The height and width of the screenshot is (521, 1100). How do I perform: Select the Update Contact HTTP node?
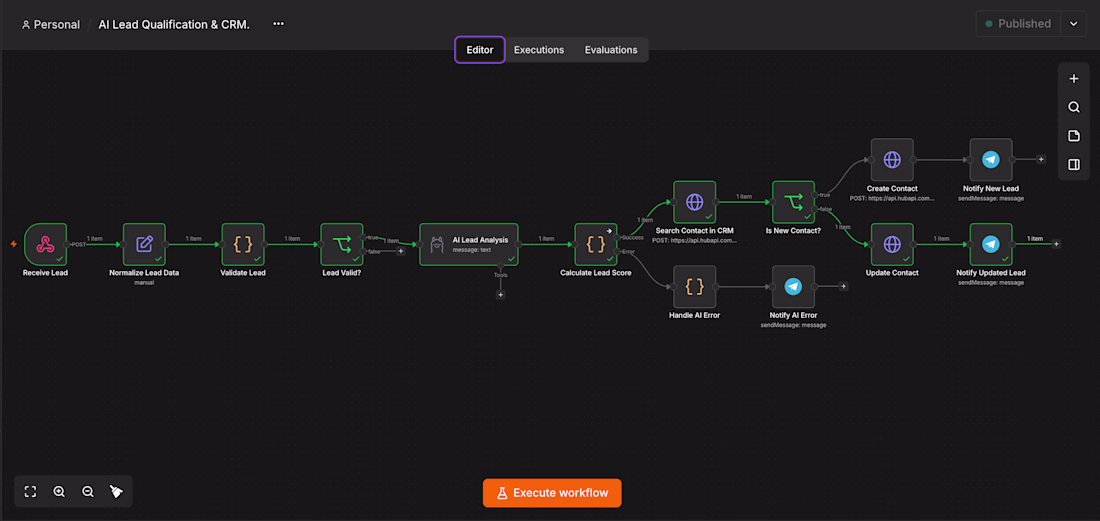coord(892,245)
